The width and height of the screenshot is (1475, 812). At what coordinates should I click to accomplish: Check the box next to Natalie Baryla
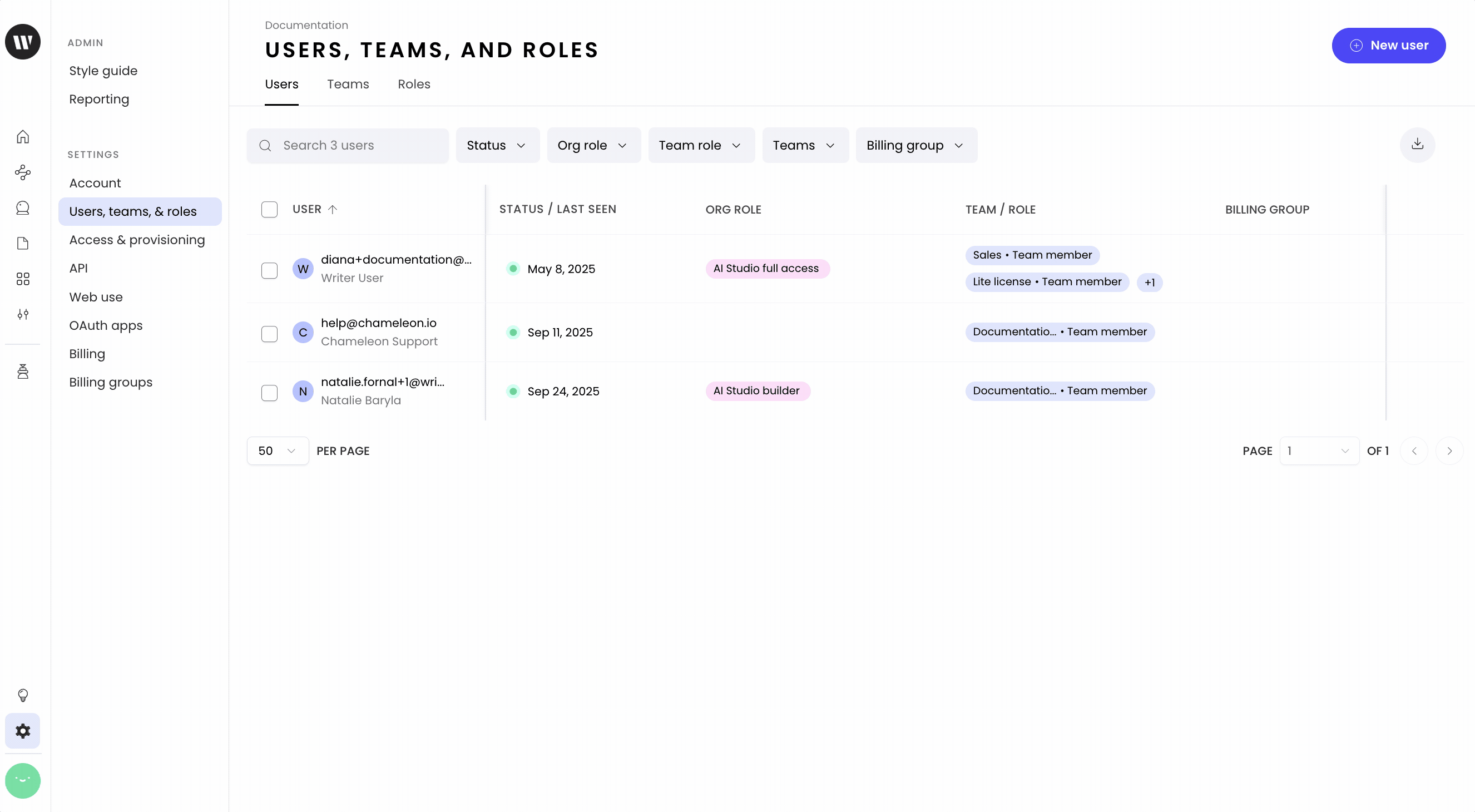pos(269,393)
